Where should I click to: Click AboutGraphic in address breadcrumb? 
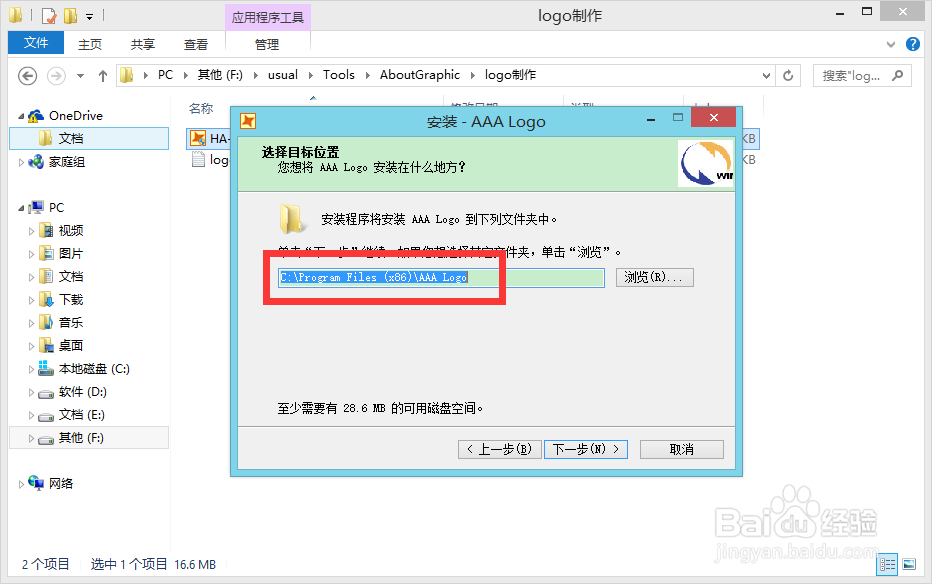tap(420, 75)
